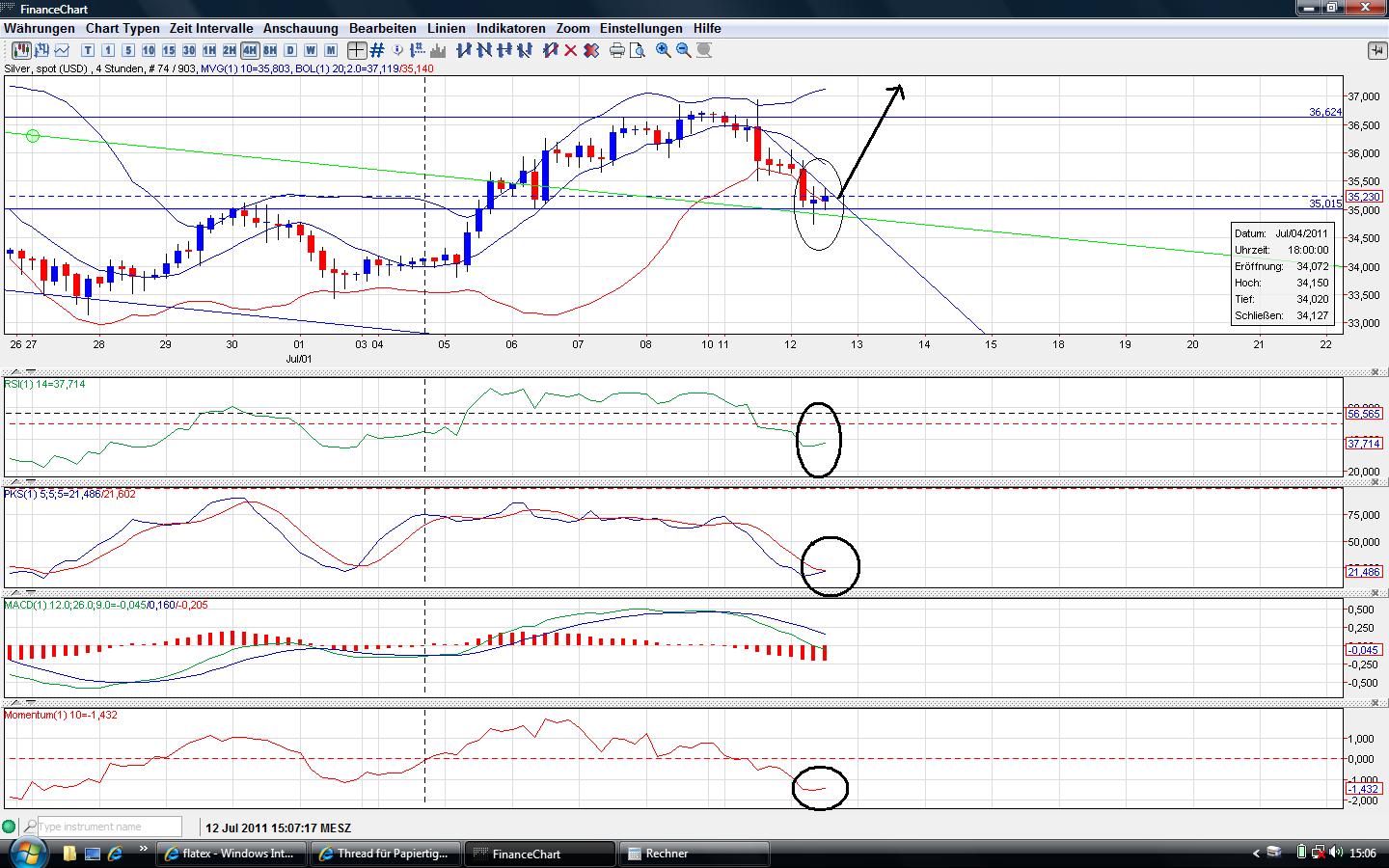1389x868 pixels.
Task: Click the green connection status indicator
Action: (x=9, y=827)
